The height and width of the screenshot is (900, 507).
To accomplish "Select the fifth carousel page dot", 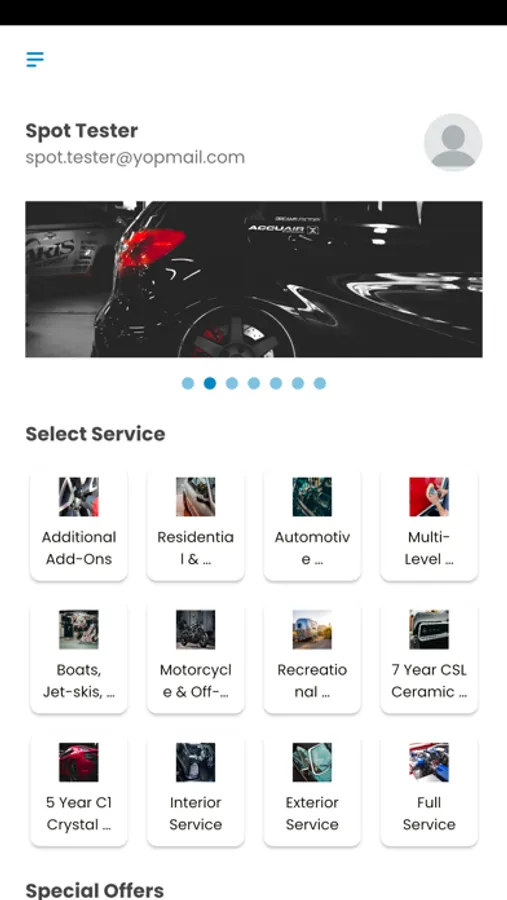I will pos(276,383).
